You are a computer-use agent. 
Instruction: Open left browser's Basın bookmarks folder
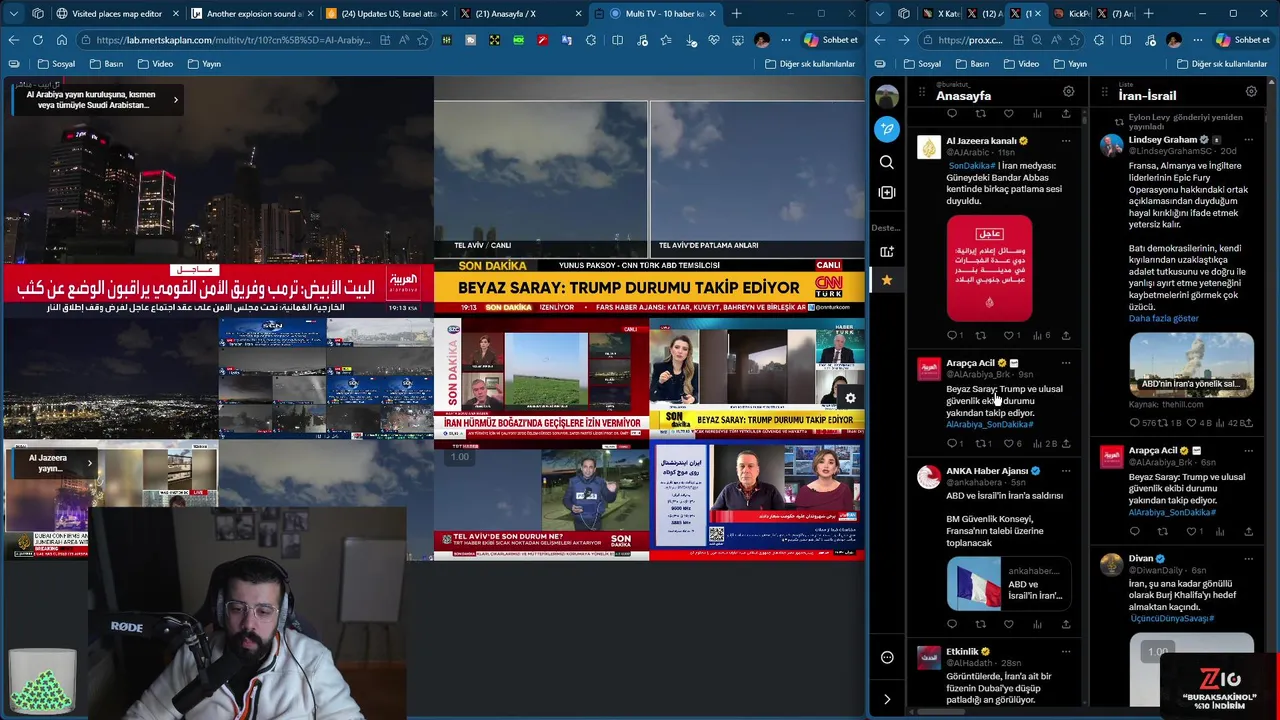106,64
